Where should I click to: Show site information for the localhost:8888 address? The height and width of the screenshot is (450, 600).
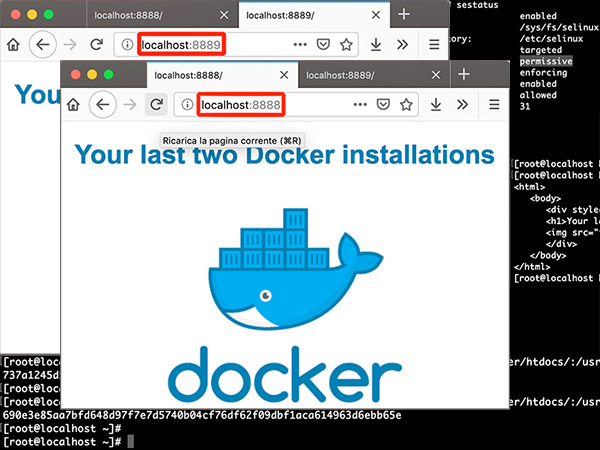pos(187,105)
